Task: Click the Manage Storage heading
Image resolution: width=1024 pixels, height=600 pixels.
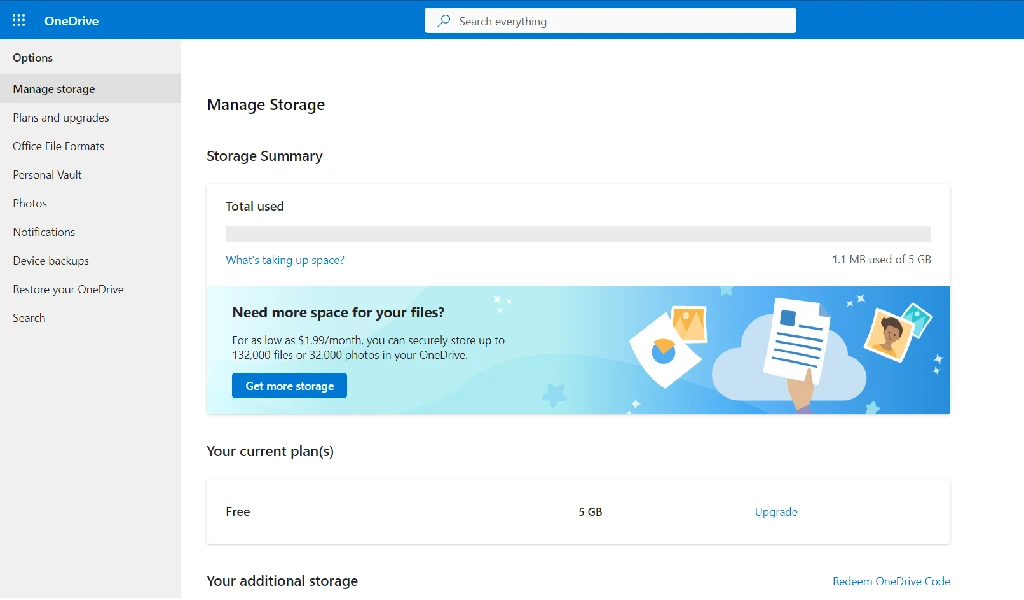Action: 266,104
